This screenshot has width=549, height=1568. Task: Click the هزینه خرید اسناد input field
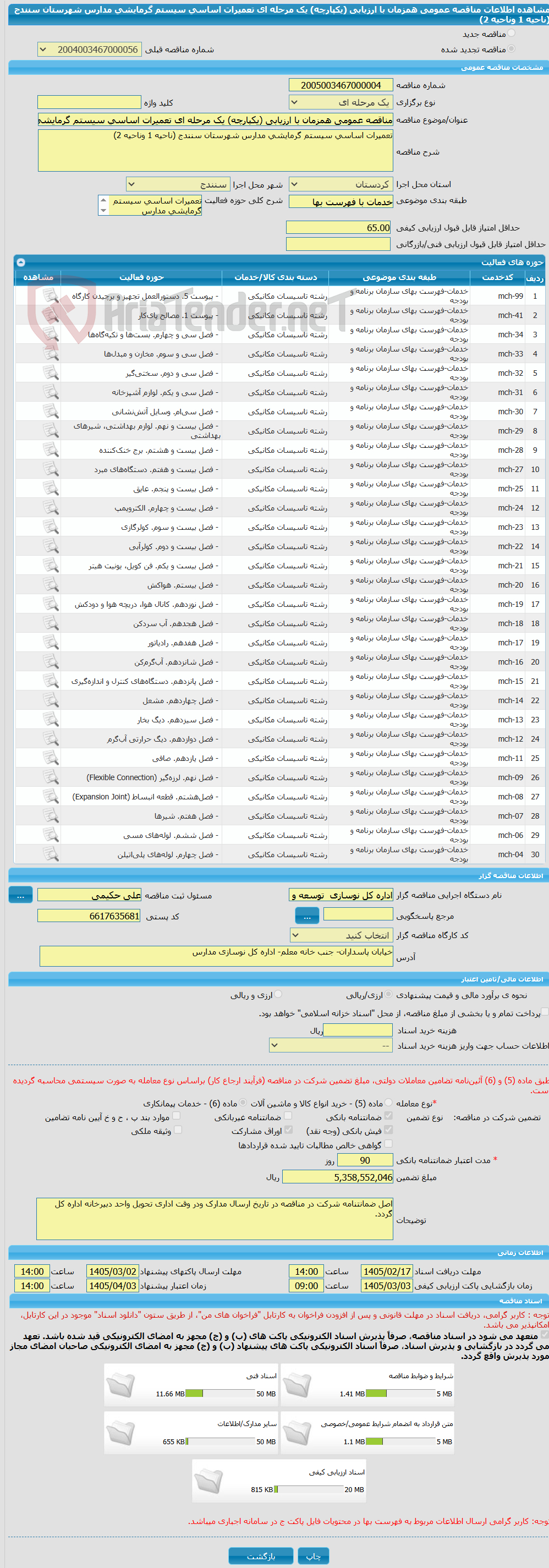(358, 1030)
